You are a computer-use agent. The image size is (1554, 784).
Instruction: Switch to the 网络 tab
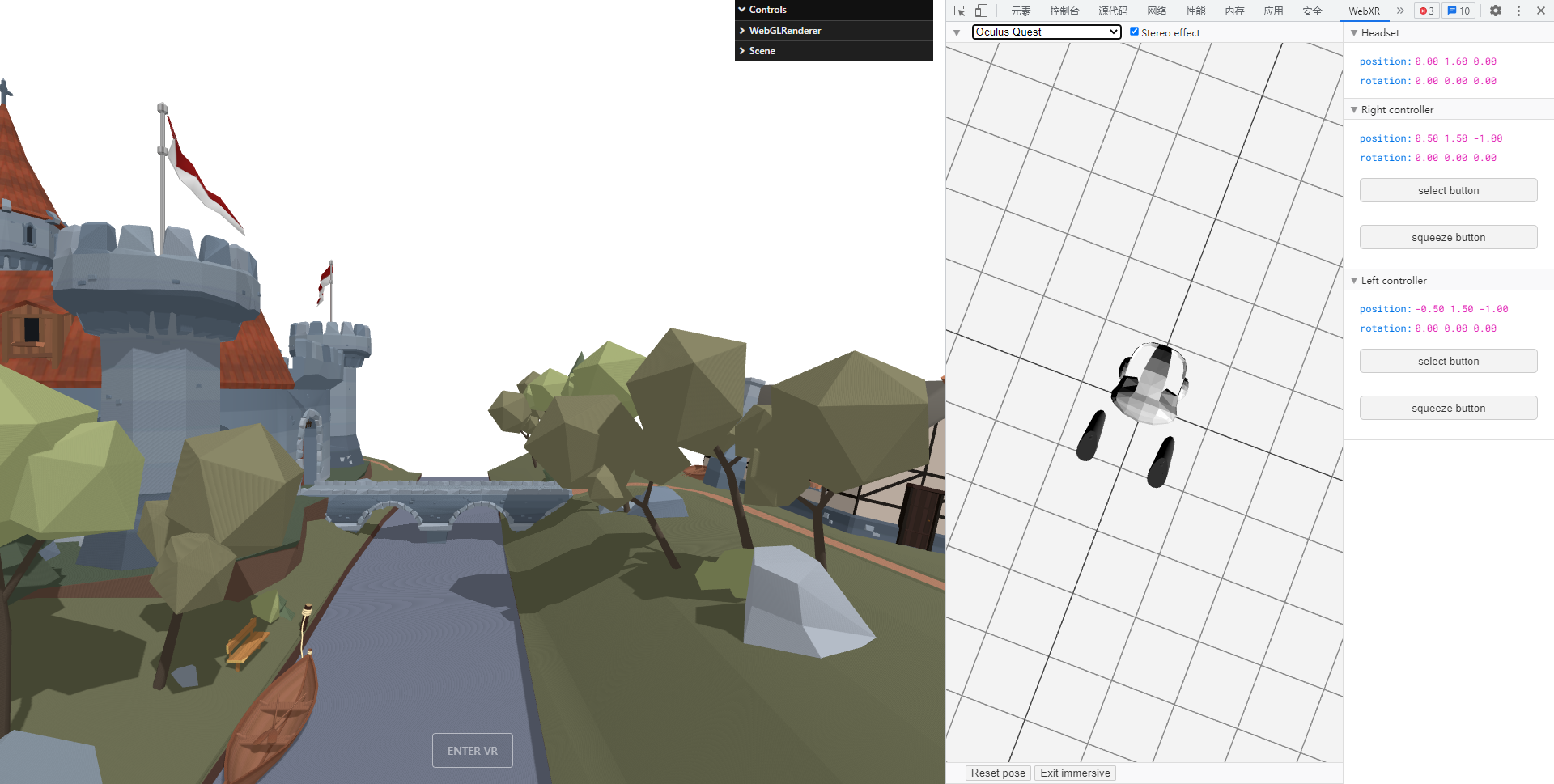tap(1157, 11)
